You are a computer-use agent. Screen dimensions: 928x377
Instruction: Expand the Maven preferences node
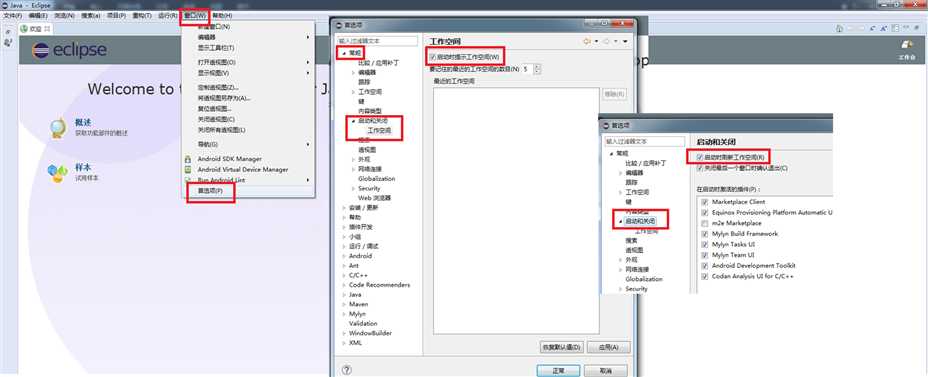(344, 304)
